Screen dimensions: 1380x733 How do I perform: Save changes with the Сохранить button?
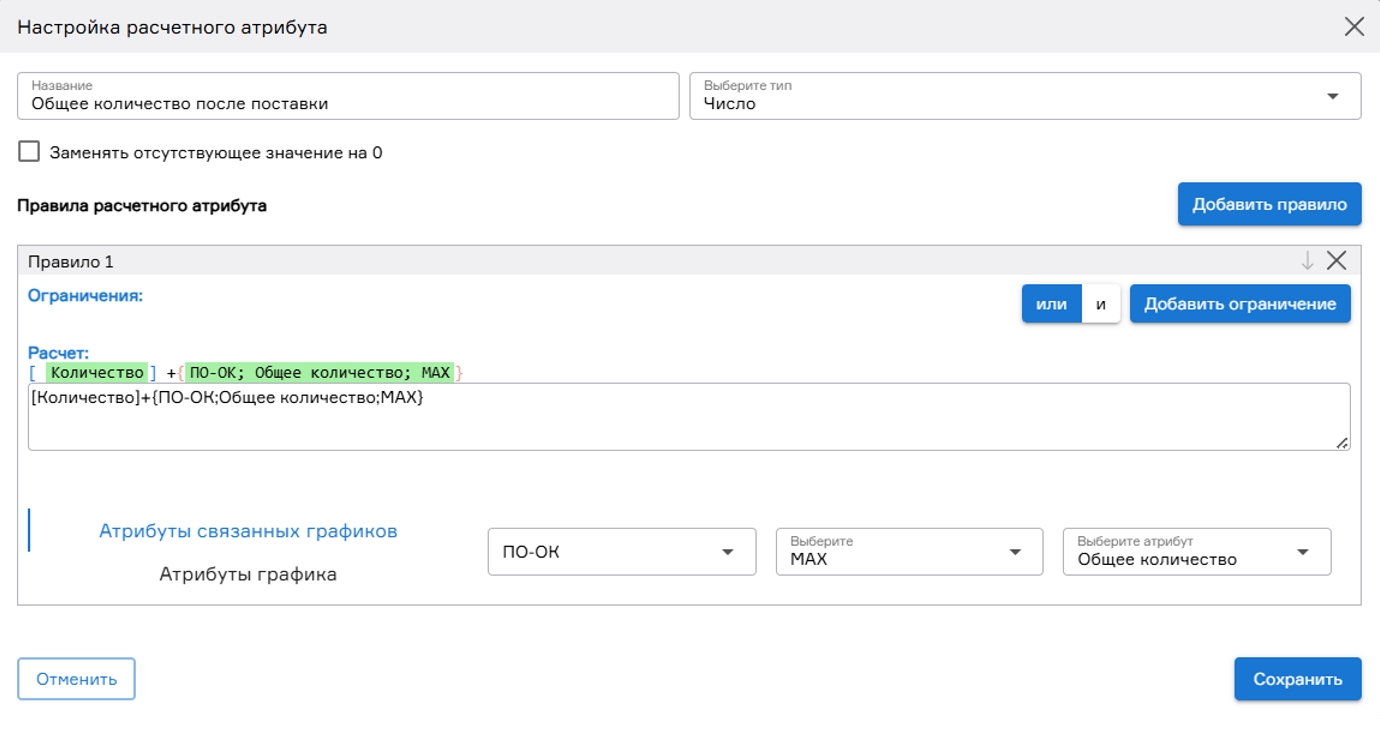[x=1297, y=678]
